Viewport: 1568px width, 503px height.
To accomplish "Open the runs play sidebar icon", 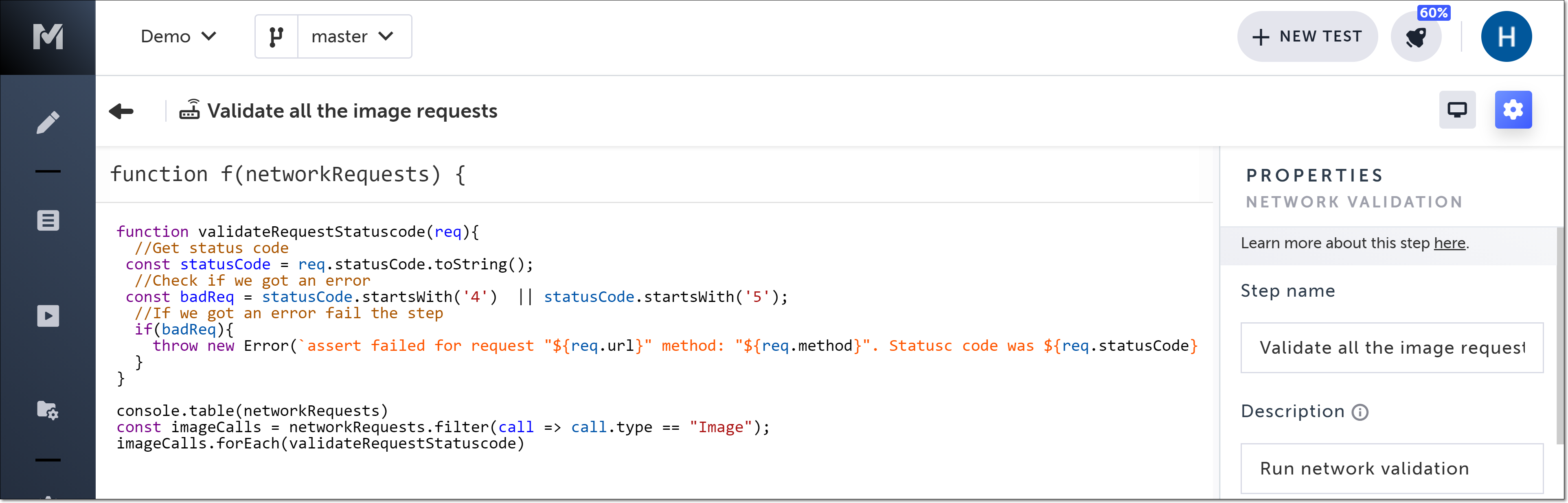I will [48, 316].
